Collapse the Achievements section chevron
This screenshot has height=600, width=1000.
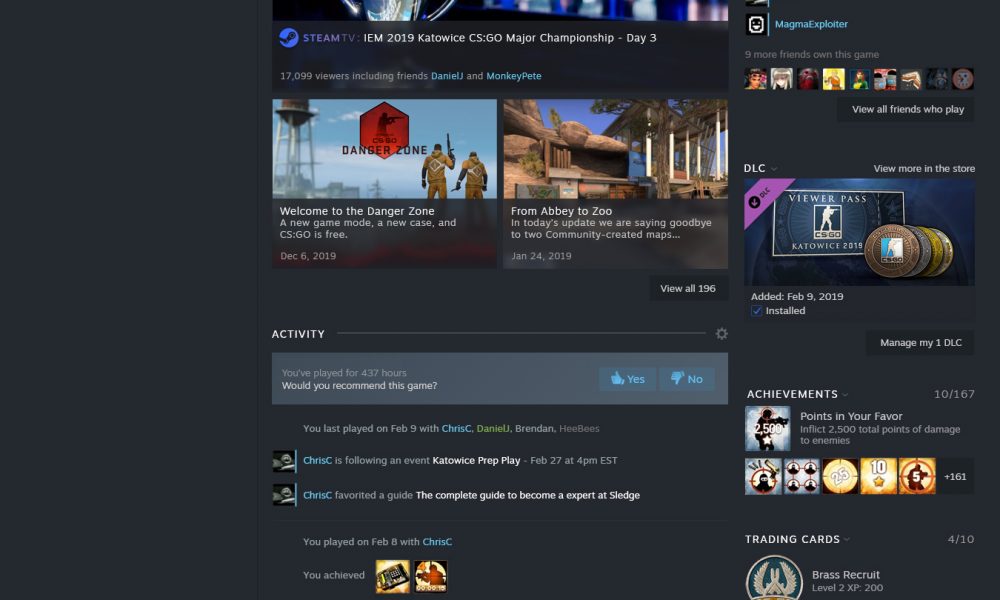coord(845,395)
